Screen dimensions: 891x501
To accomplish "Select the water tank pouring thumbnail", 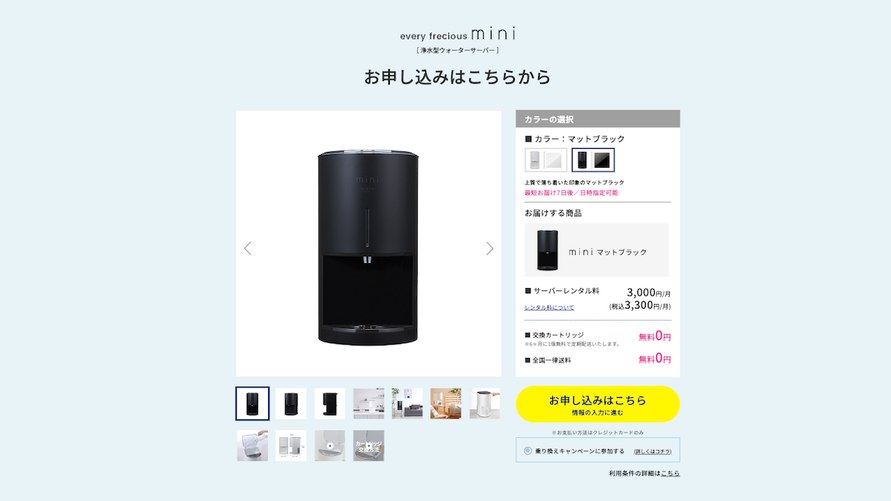I will point(252,445).
